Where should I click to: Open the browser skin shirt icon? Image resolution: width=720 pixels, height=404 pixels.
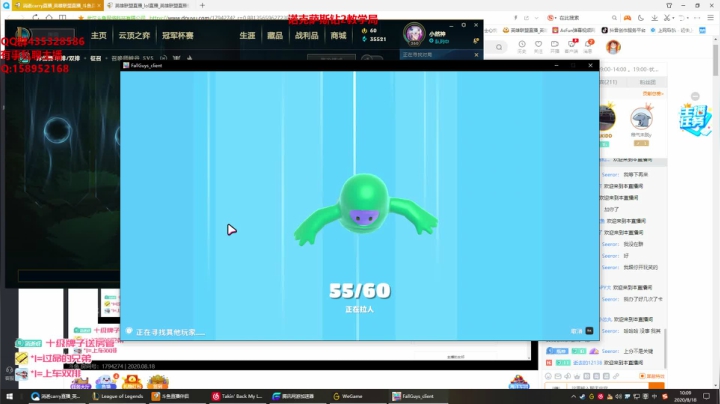coord(669,6)
